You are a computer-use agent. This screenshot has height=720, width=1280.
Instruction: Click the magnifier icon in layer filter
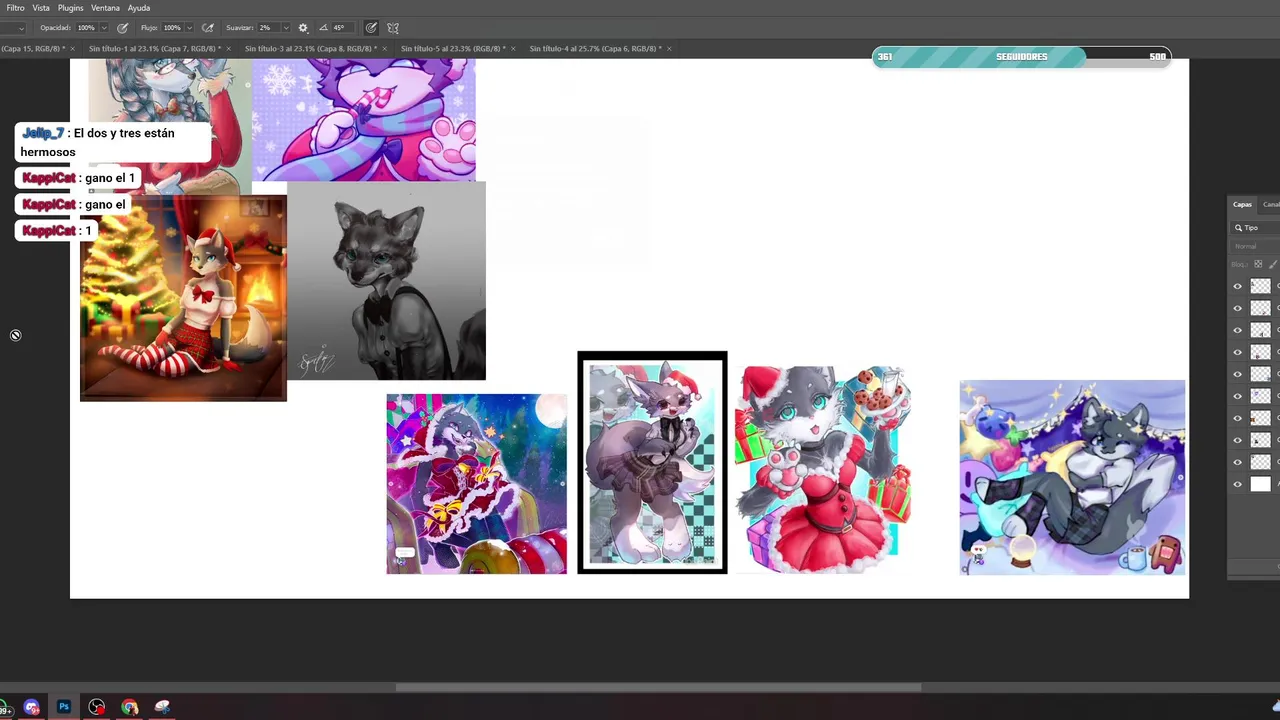click(x=1238, y=228)
